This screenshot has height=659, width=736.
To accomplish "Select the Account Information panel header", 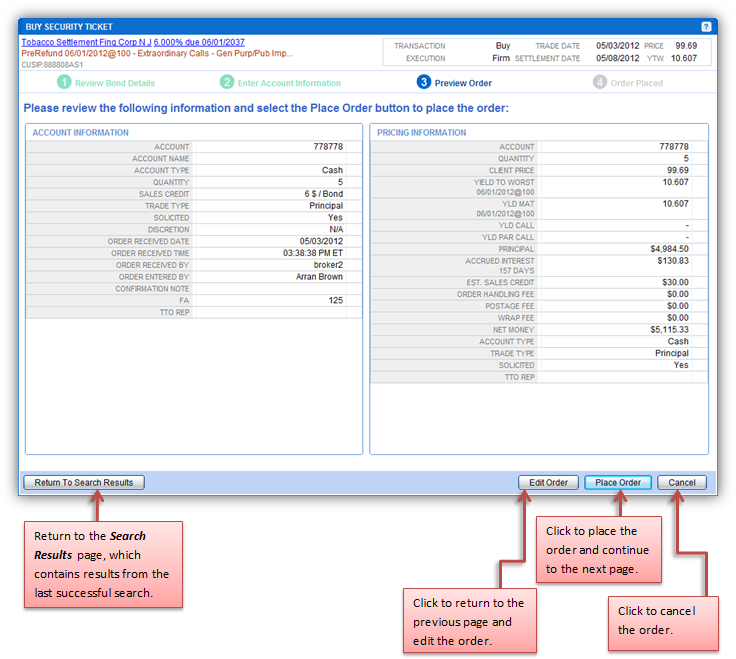I will [x=81, y=132].
